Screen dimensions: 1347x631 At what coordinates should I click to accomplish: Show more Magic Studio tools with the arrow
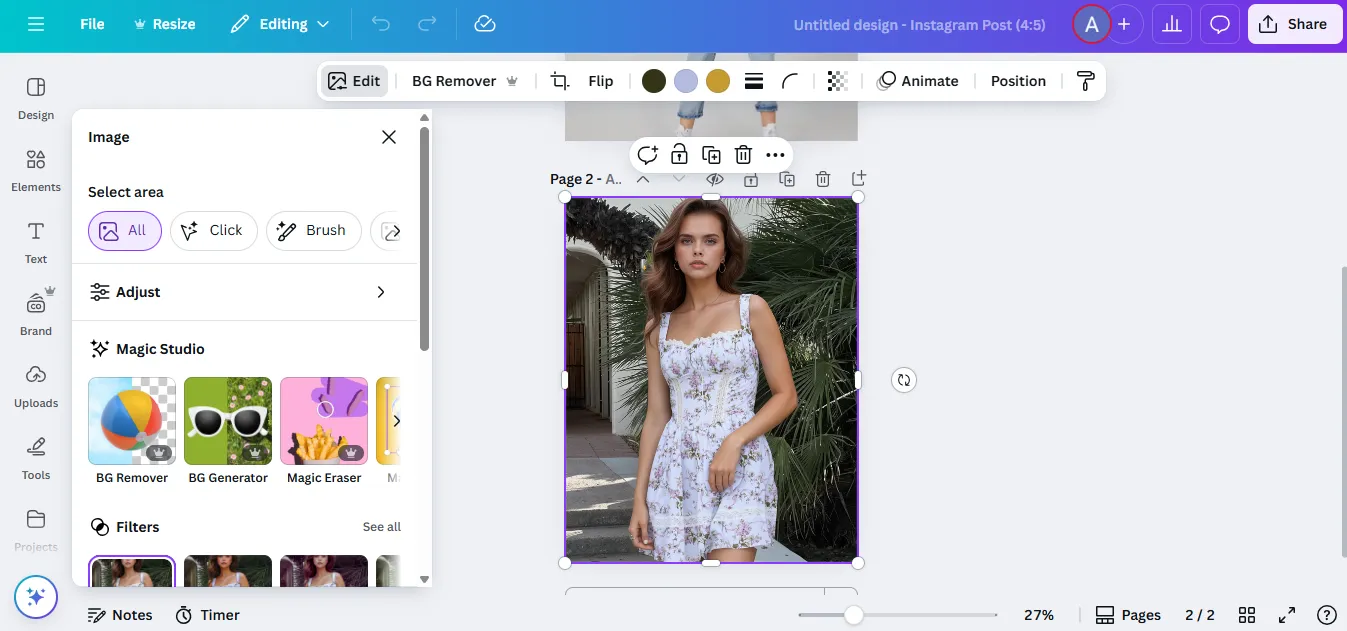[x=396, y=421]
